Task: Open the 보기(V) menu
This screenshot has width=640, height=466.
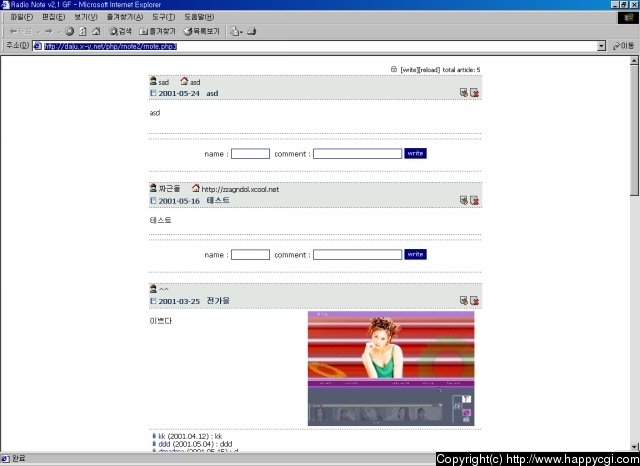Action: 86,17
